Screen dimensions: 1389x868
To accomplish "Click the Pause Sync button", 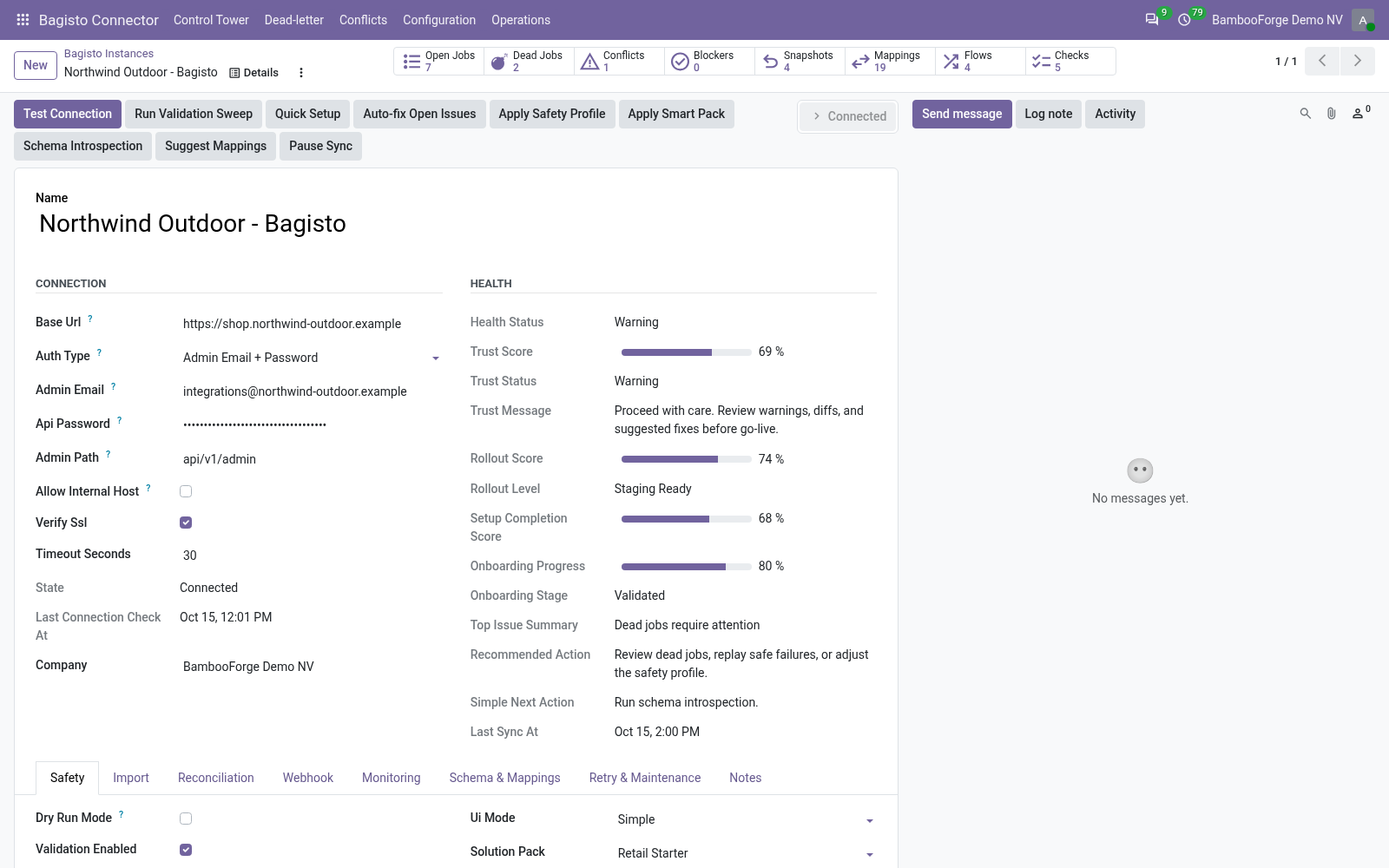I will 320,146.
